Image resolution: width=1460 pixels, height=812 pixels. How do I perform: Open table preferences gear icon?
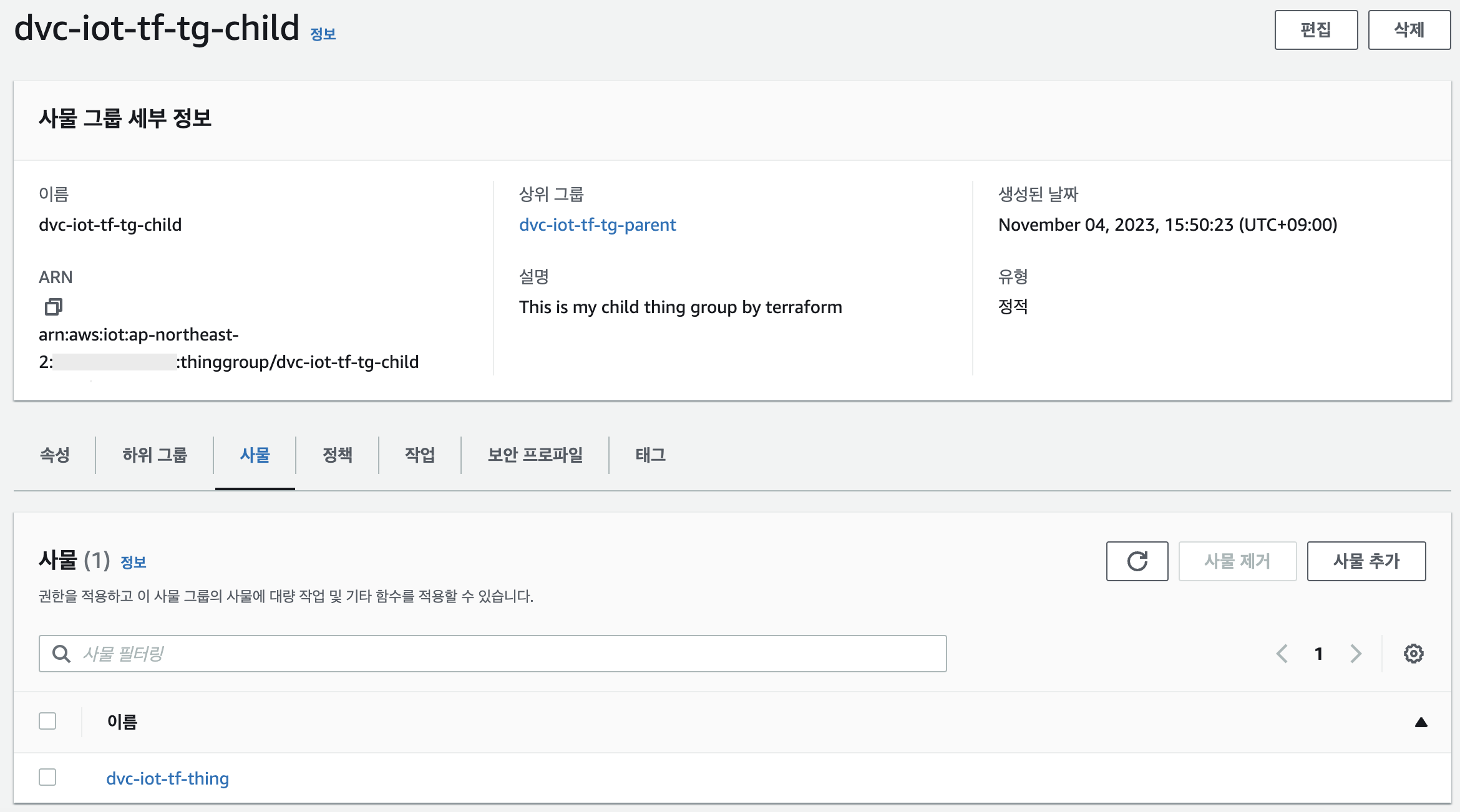click(x=1413, y=654)
